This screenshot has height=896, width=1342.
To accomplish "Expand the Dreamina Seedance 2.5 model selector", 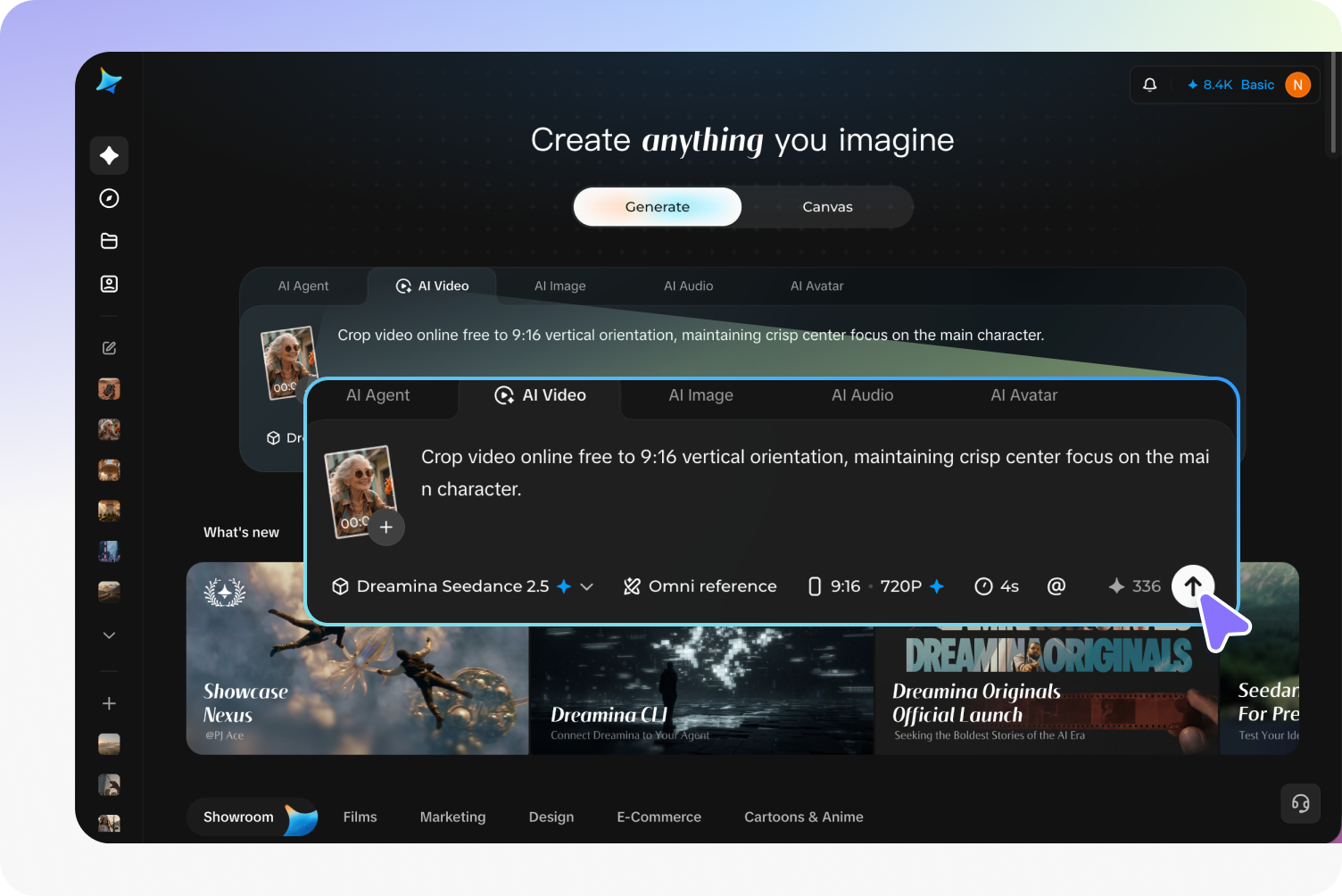I will (x=462, y=586).
